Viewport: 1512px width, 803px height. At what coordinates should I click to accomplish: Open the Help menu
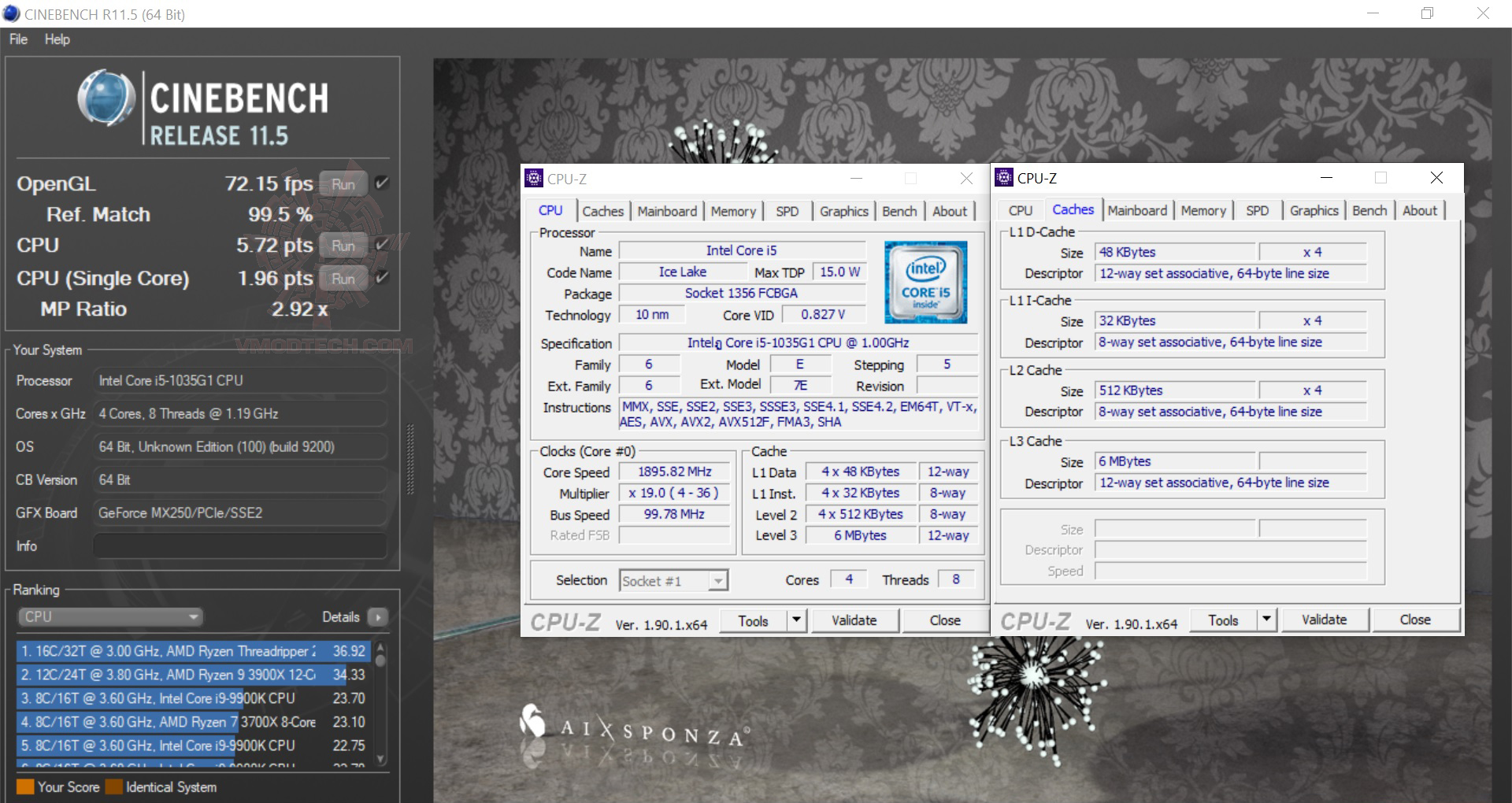pos(57,39)
